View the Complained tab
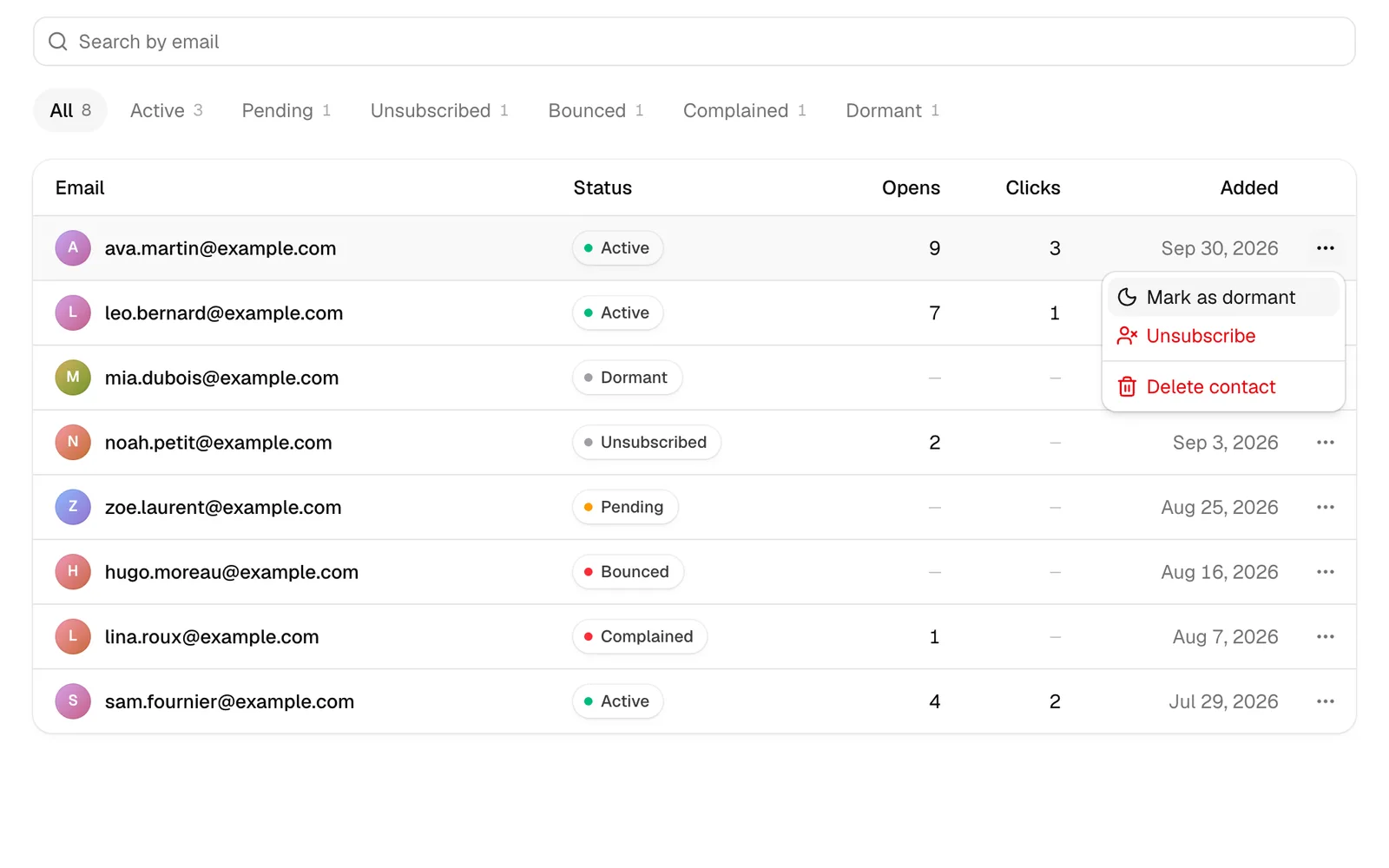The width and height of the screenshot is (1389, 868). [745, 110]
